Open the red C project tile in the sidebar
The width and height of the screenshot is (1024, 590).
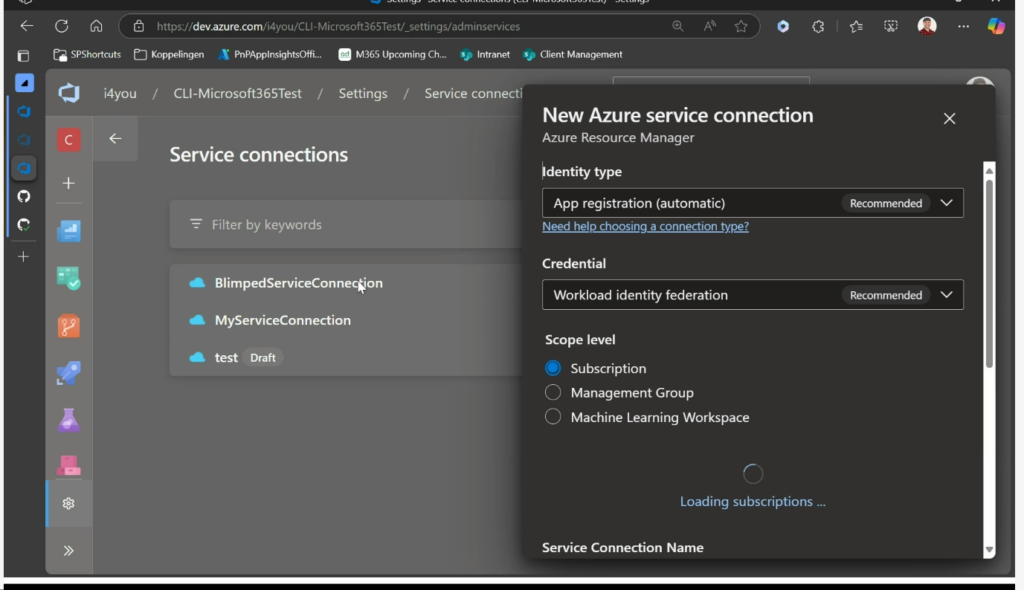point(69,139)
